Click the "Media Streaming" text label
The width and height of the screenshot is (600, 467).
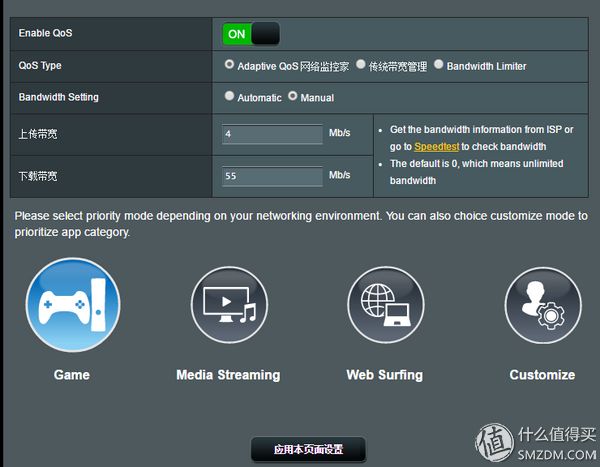click(x=228, y=375)
